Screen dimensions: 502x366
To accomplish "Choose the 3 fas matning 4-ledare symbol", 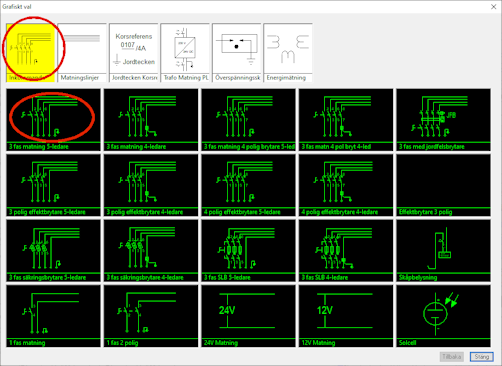I will [151, 120].
